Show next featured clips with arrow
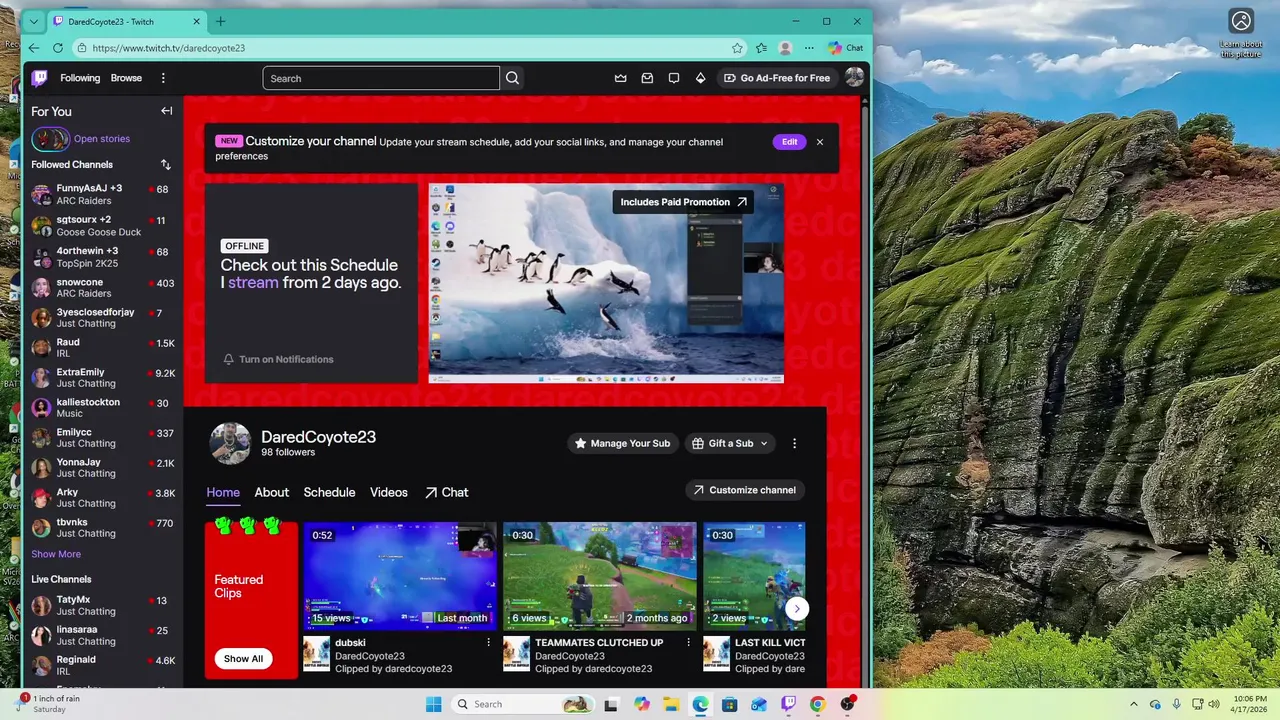Screen dimensions: 1280x720 [796, 608]
